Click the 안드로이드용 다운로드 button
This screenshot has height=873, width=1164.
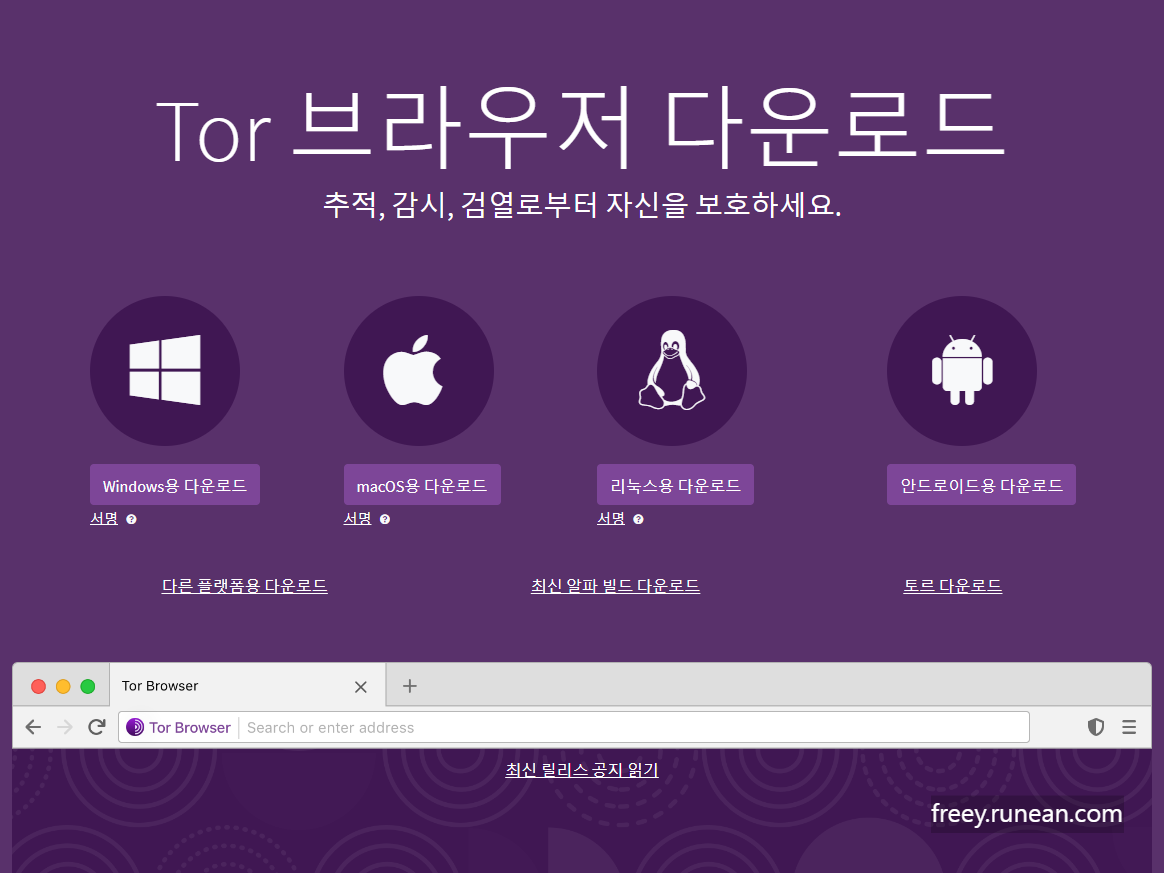[x=981, y=484]
